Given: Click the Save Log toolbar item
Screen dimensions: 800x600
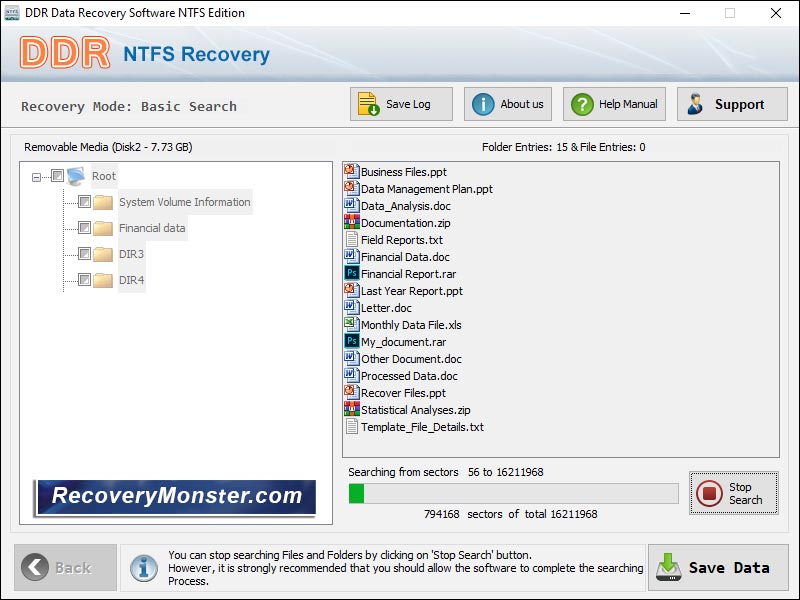Looking at the screenshot, I should (400, 103).
